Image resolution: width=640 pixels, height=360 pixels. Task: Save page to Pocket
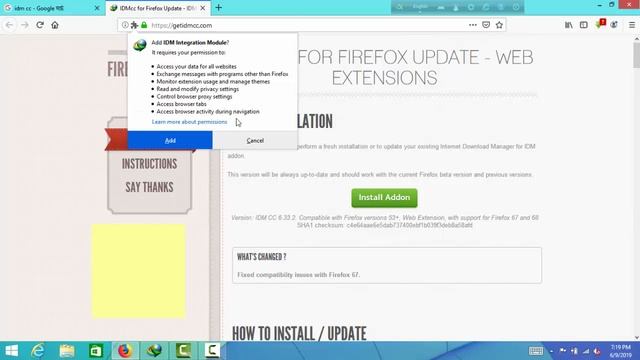(x=486, y=25)
